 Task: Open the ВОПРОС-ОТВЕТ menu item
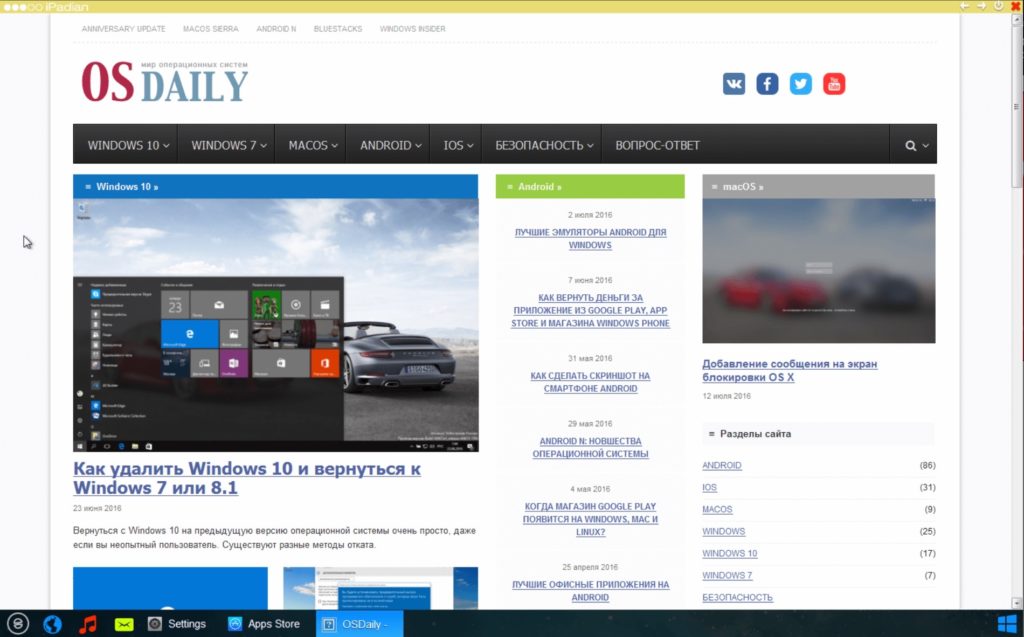click(x=657, y=145)
